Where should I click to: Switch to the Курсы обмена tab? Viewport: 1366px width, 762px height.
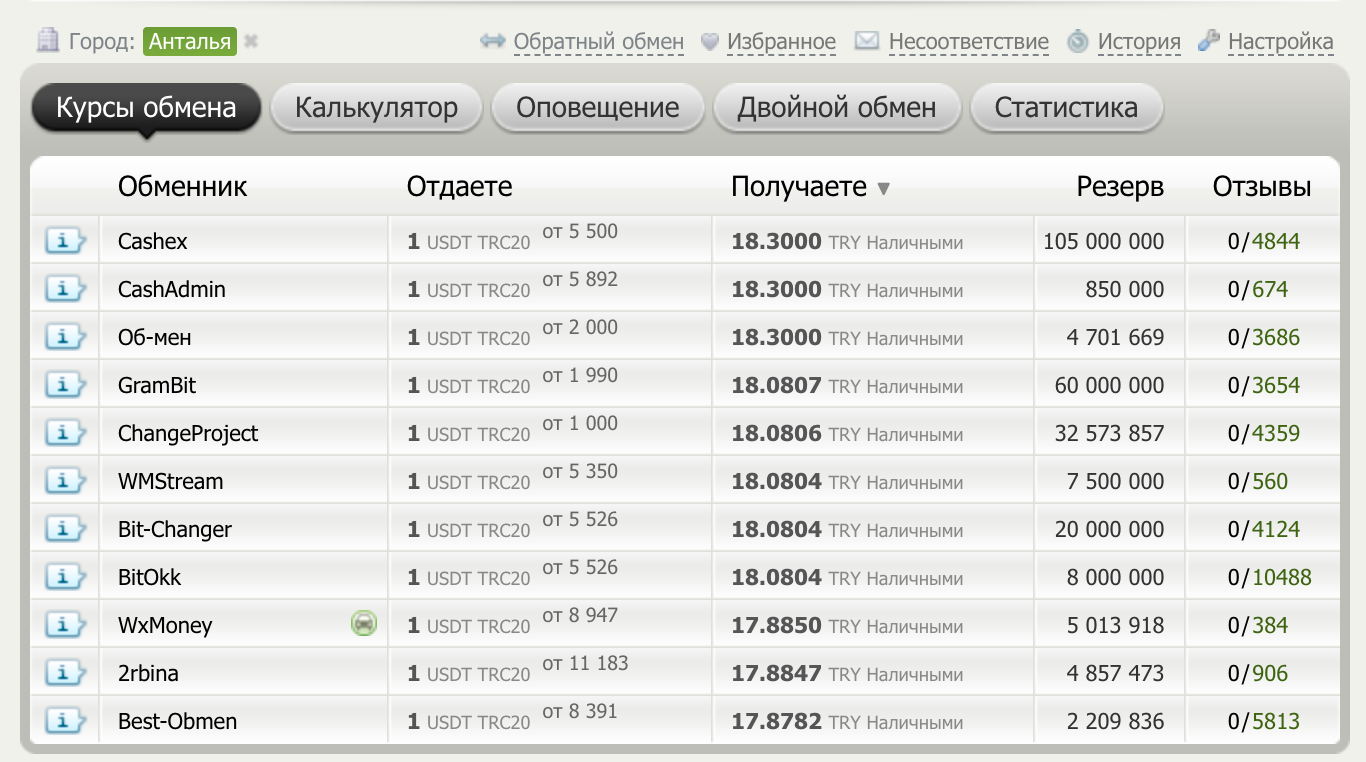click(146, 107)
